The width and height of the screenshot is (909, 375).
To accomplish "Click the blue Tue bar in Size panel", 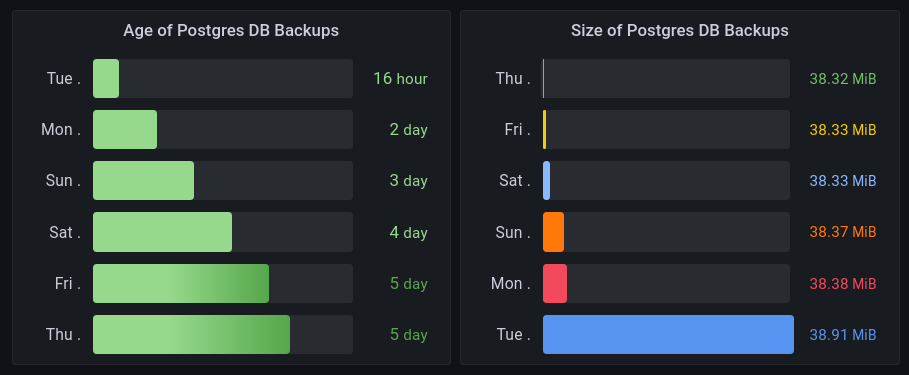I will pyautogui.click(x=668, y=334).
